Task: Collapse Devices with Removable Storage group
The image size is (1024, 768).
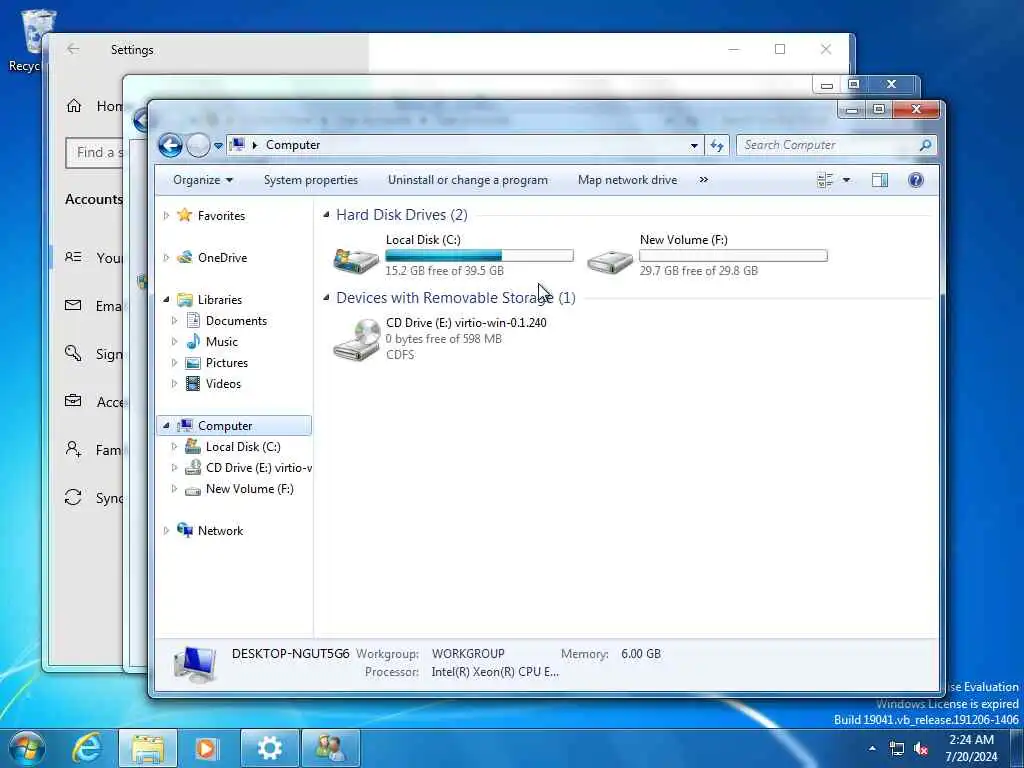Action: point(327,298)
